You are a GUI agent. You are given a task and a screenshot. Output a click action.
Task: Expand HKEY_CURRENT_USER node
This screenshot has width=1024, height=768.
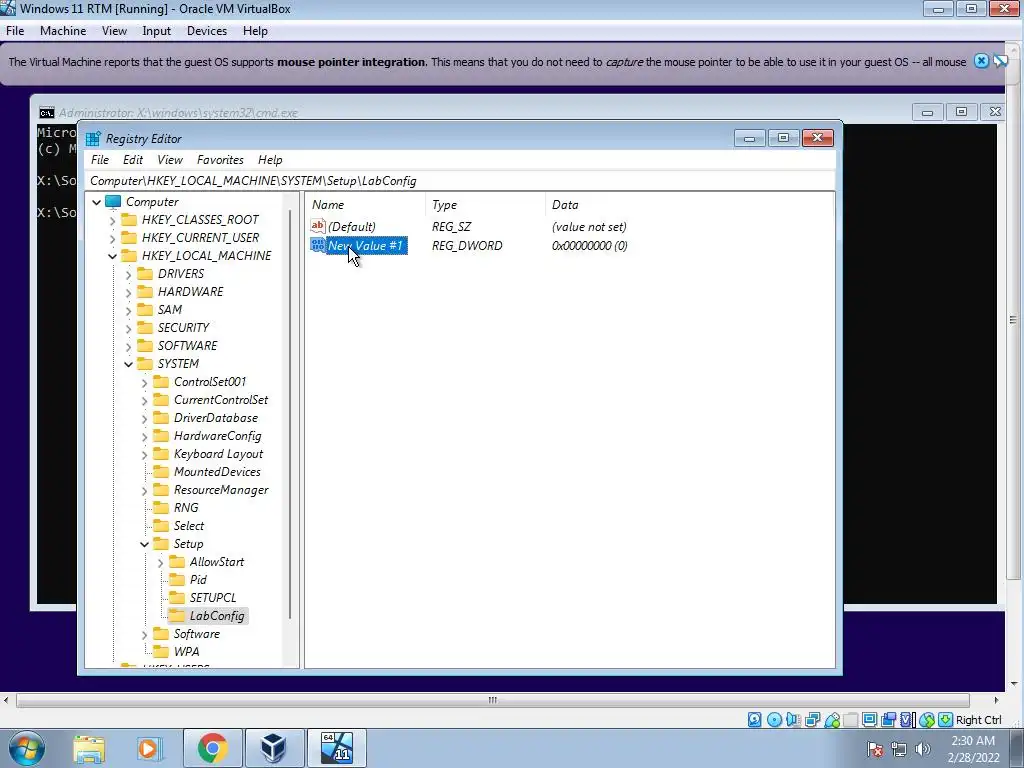point(112,238)
